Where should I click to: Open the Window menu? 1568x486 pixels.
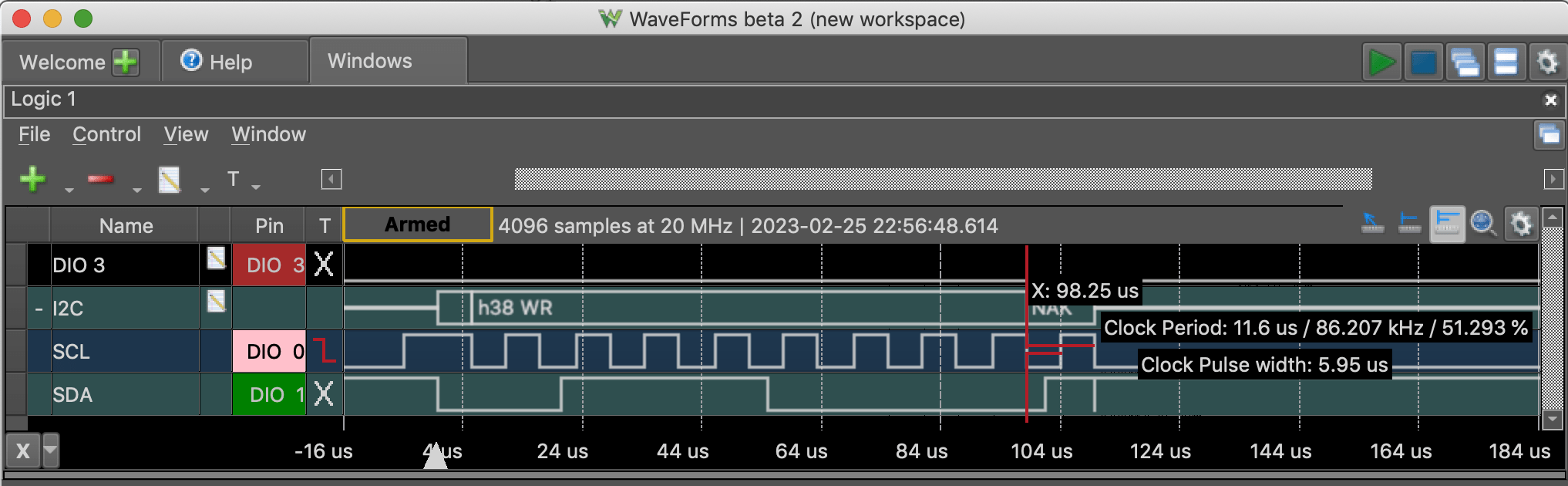coord(268,134)
